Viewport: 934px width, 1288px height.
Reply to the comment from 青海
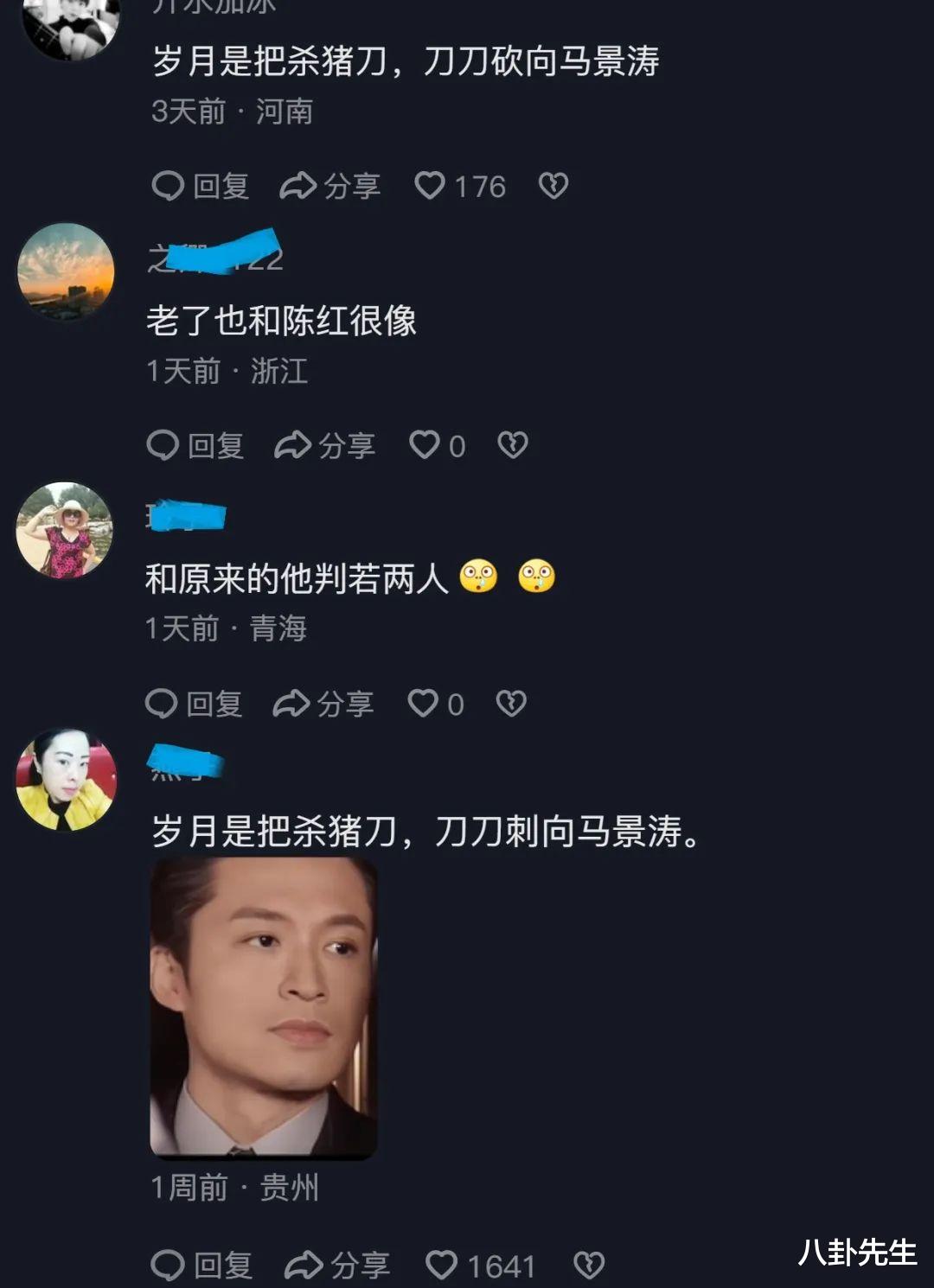(x=194, y=704)
